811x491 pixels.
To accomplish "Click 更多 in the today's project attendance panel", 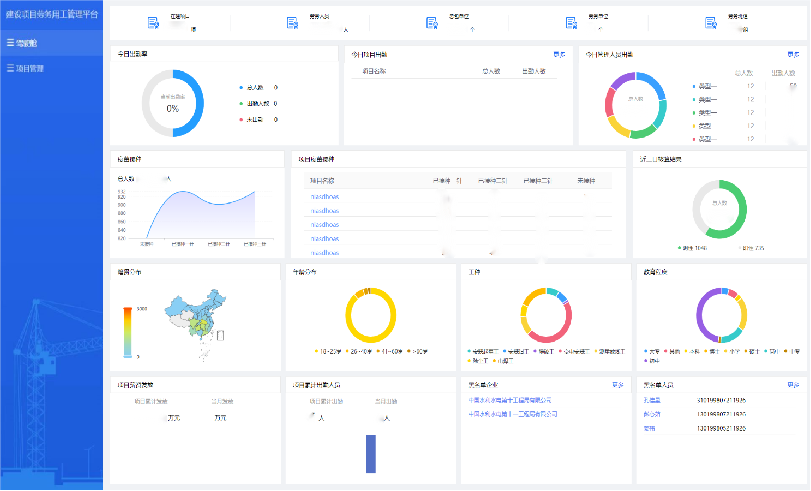I will (x=559, y=54).
